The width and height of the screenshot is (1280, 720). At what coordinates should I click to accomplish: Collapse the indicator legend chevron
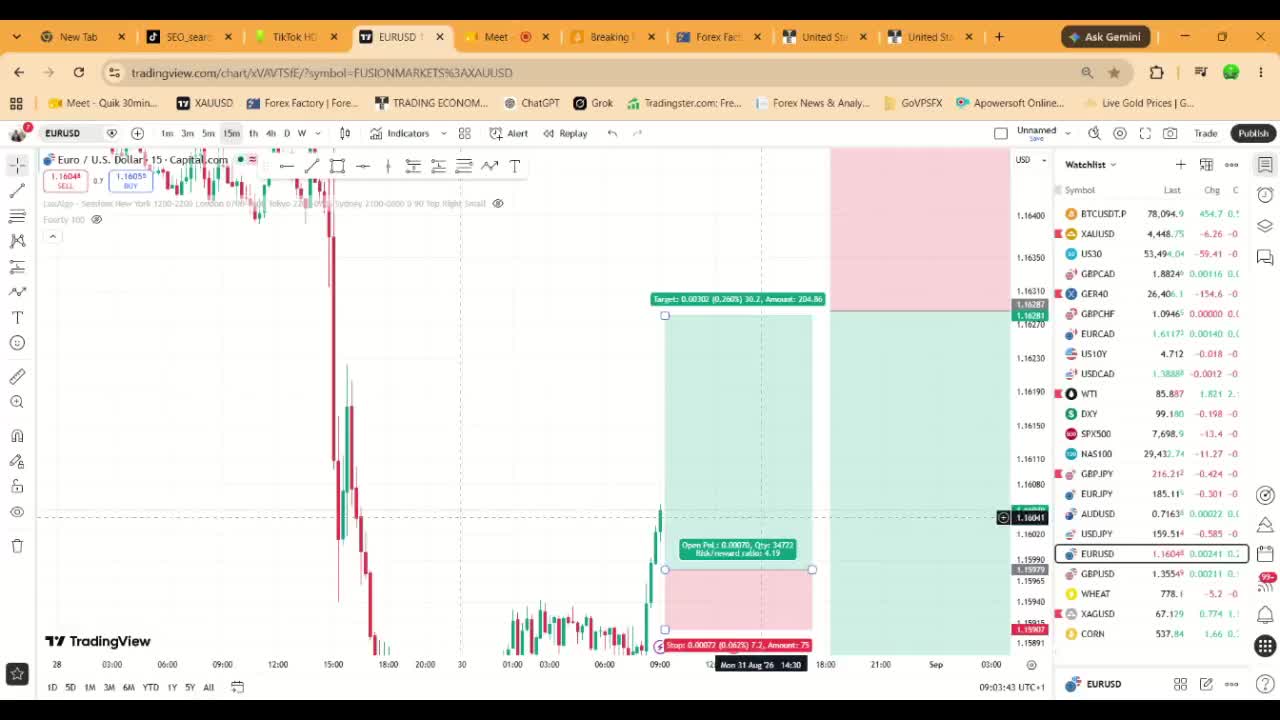[x=52, y=237]
